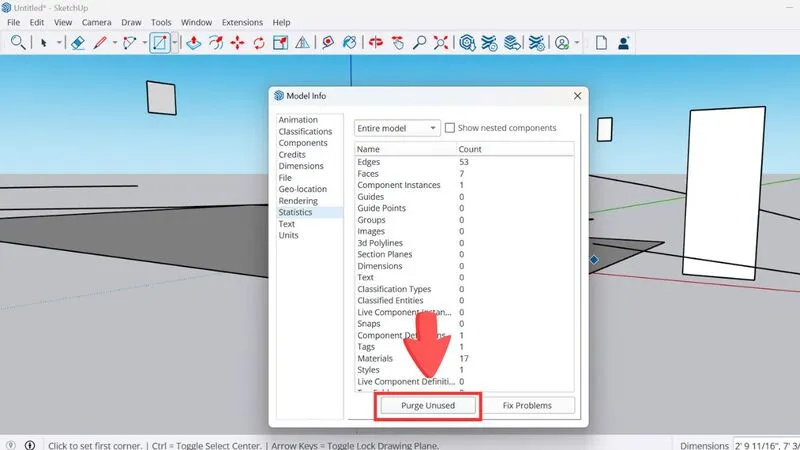
Task: Close the Model Info dialog
Action: (x=577, y=96)
